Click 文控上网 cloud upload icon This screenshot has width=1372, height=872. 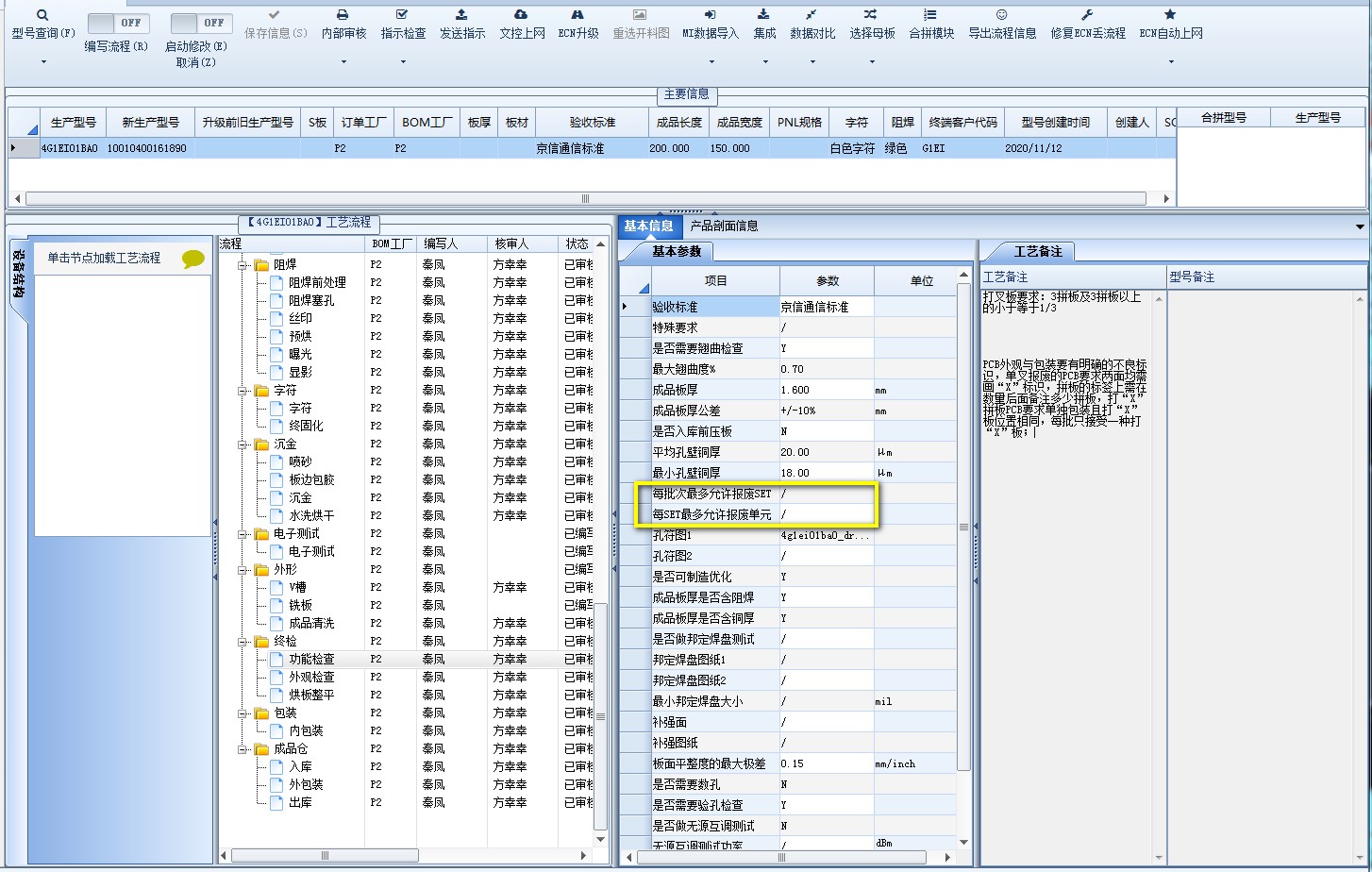[x=522, y=16]
